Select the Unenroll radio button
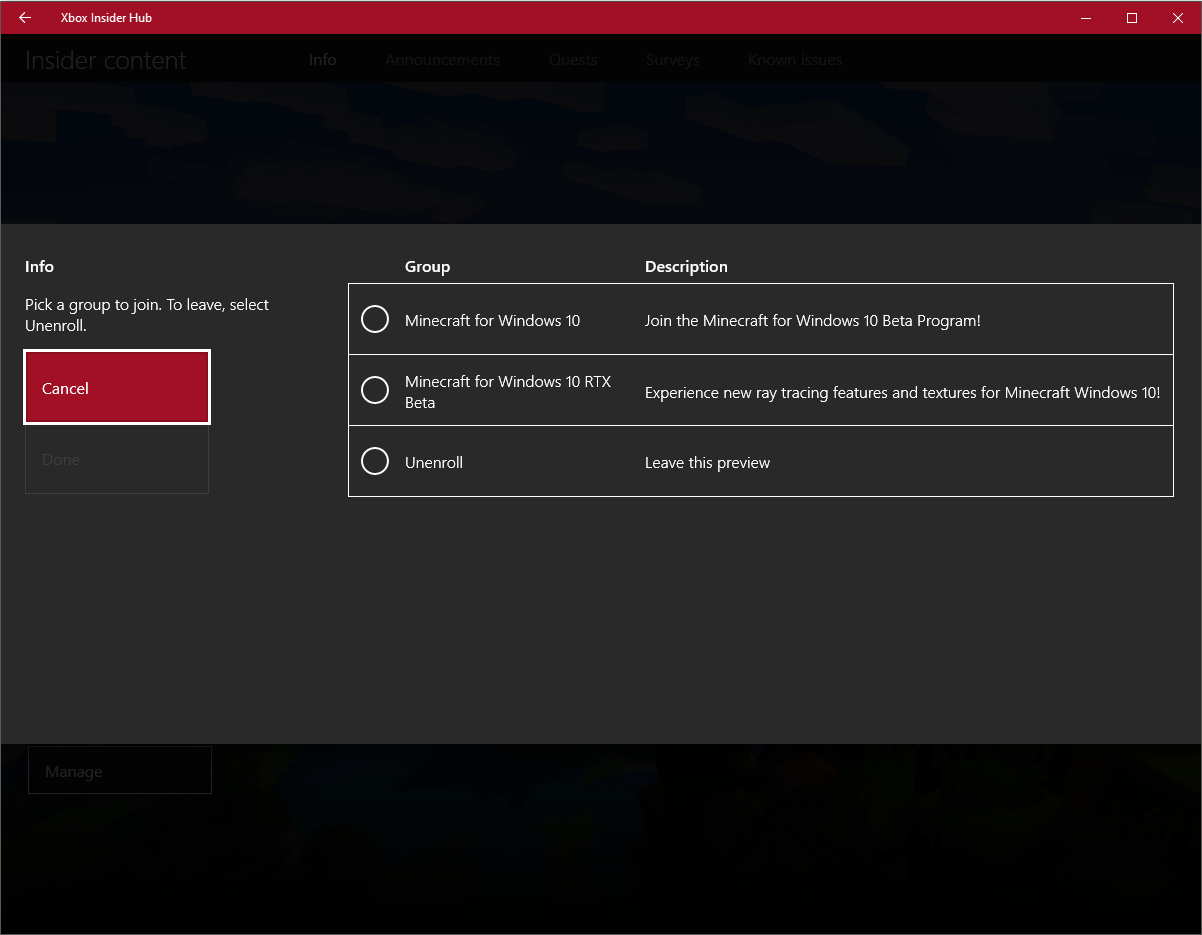The width and height of the screenshot is (1202, 935). [375, 461]
